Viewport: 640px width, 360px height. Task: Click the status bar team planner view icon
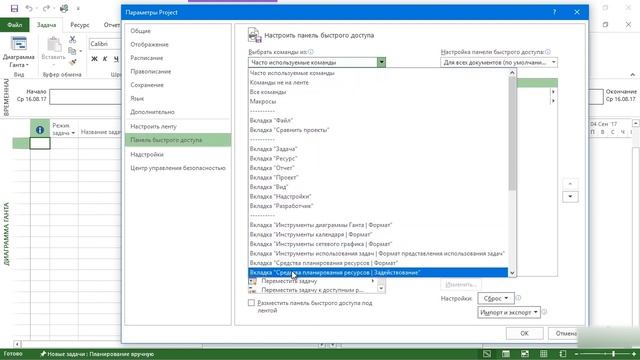pos(525,354)
